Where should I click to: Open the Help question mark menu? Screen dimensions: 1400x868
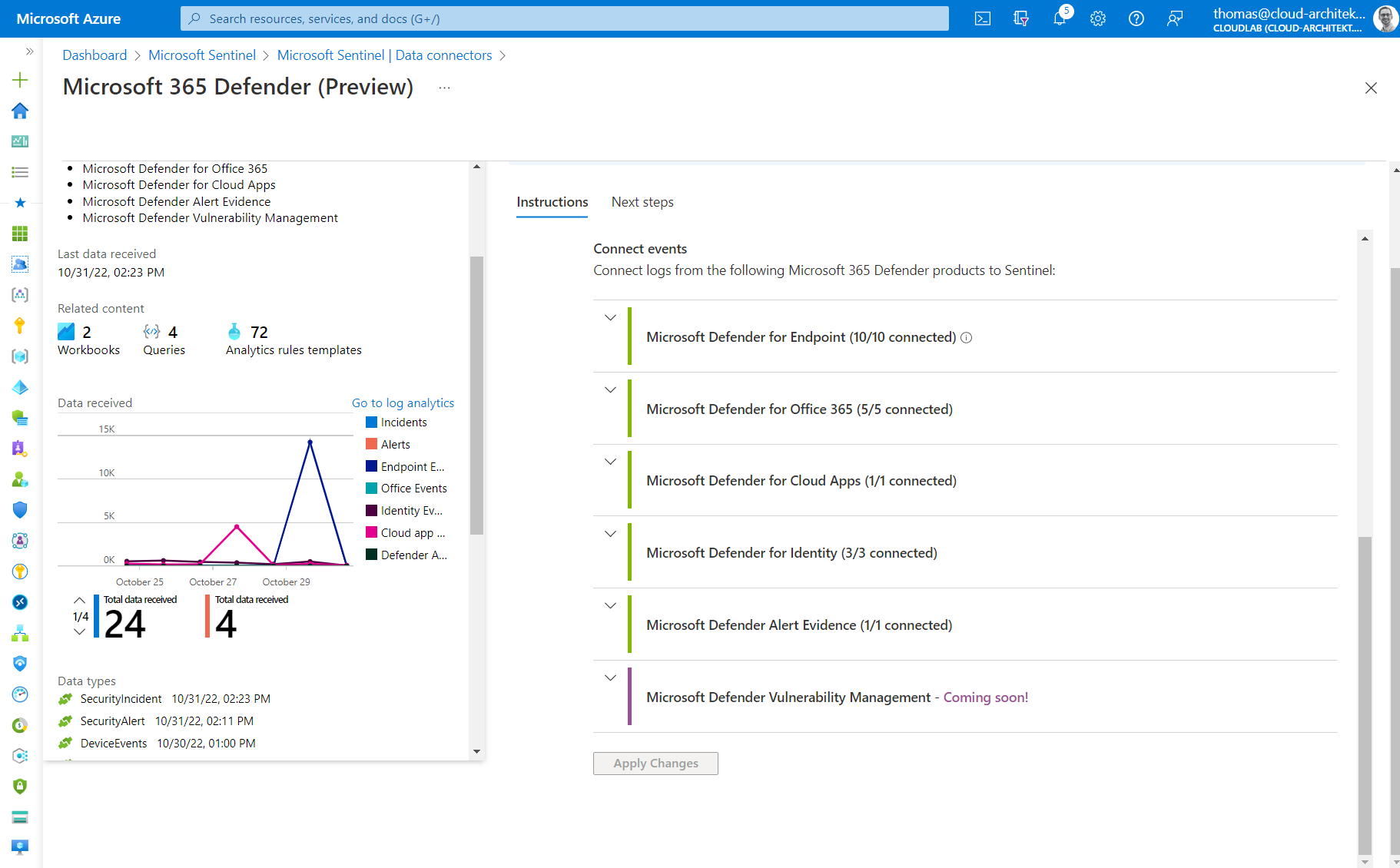click(x=1136, y=18)
